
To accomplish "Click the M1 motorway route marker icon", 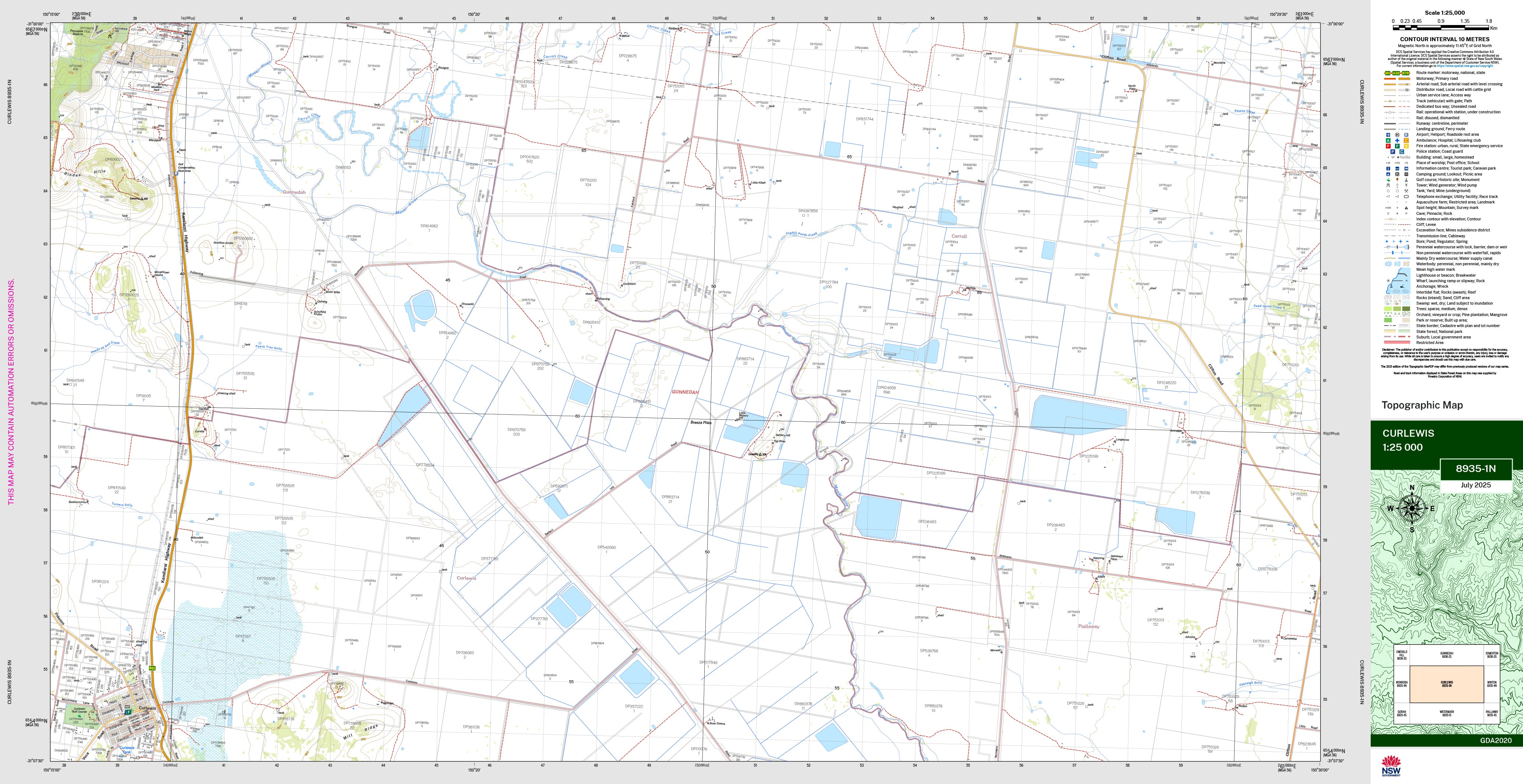I will pyautogui.click(x=1387, y=73).
